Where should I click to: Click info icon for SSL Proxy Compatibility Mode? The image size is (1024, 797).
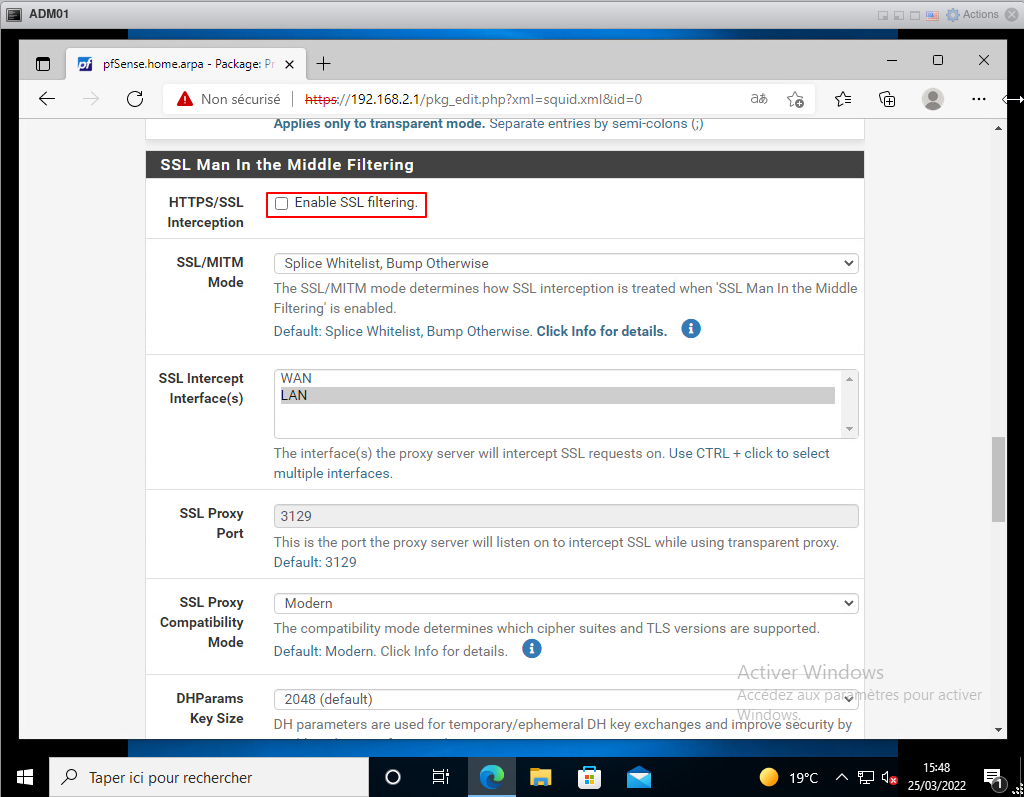(532, 649)
